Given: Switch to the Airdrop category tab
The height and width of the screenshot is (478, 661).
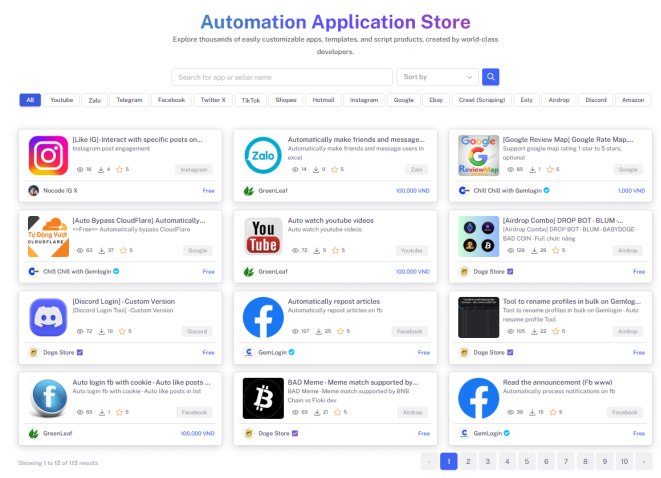Looking at the screenshot, I should [x=559, y=100].
